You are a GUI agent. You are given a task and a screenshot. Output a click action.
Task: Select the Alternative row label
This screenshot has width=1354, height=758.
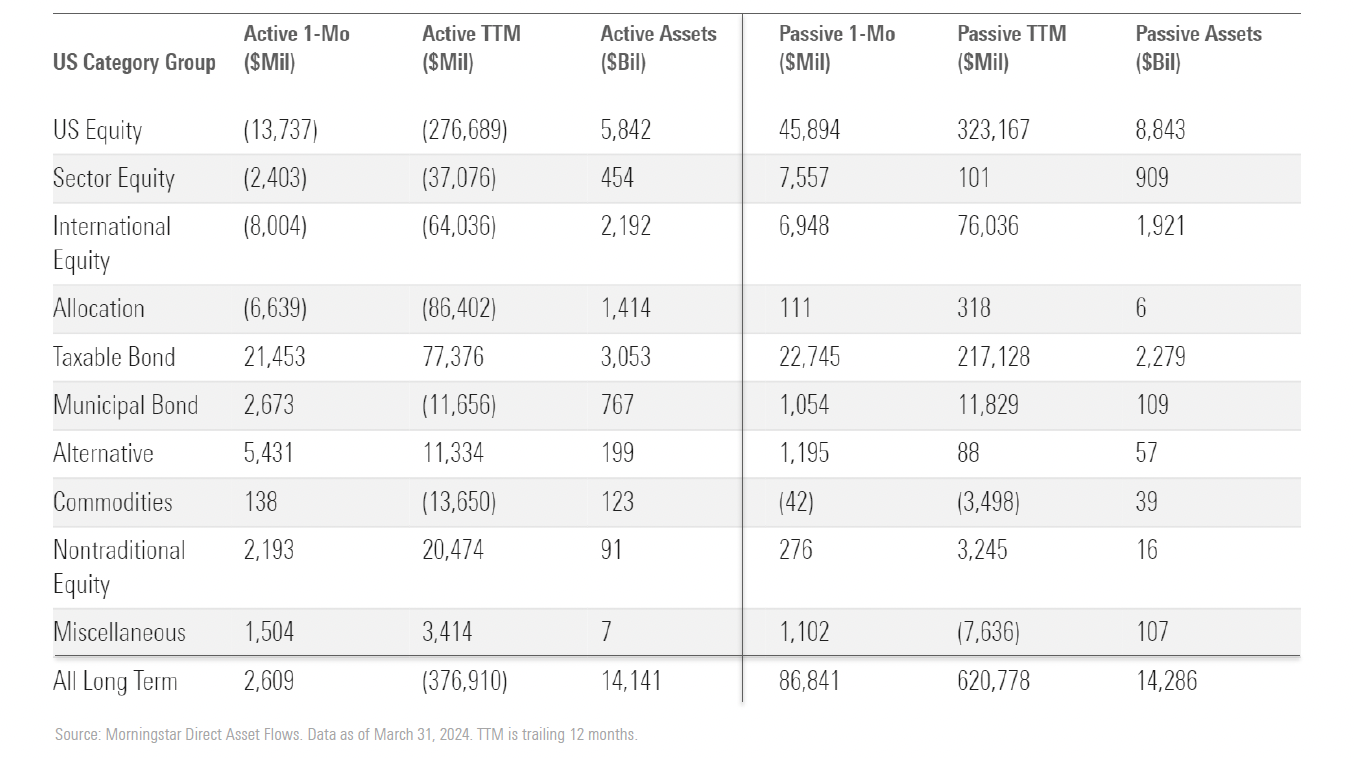tap(103, 453)
